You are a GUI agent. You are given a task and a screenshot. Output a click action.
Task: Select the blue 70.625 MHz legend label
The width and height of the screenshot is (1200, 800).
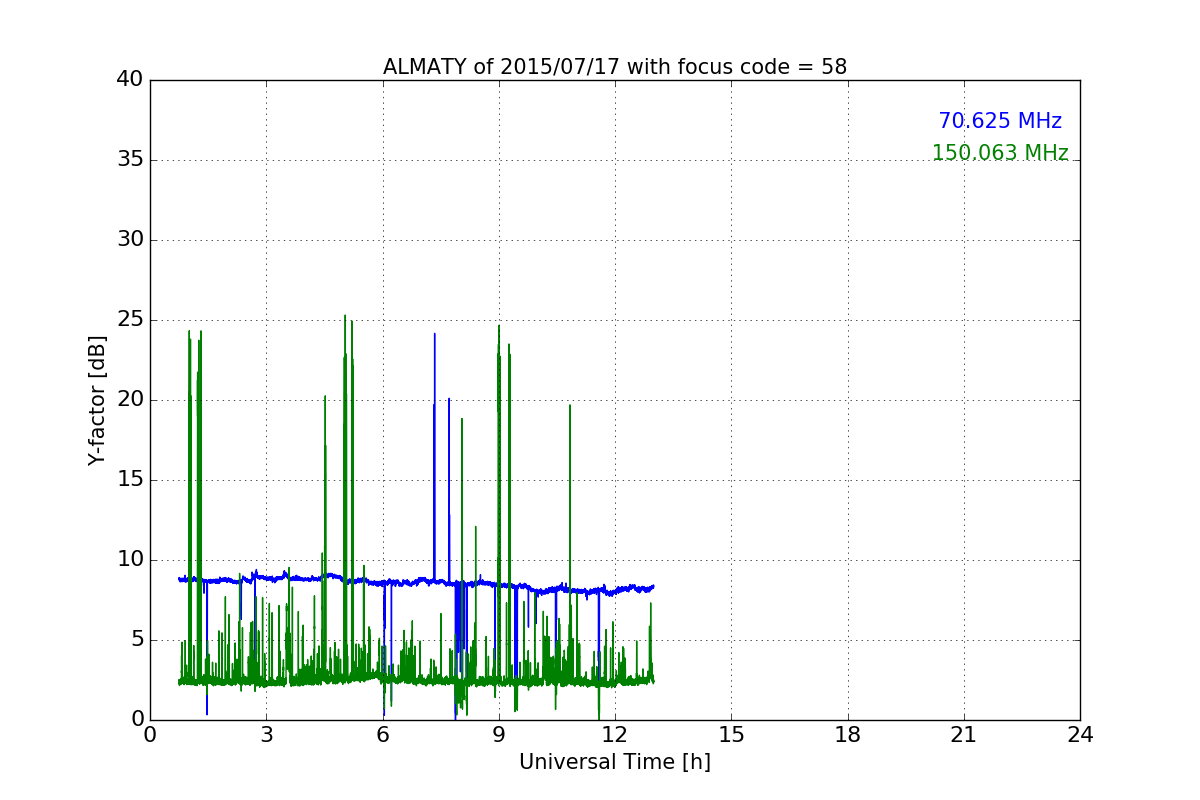[1000, 121]
